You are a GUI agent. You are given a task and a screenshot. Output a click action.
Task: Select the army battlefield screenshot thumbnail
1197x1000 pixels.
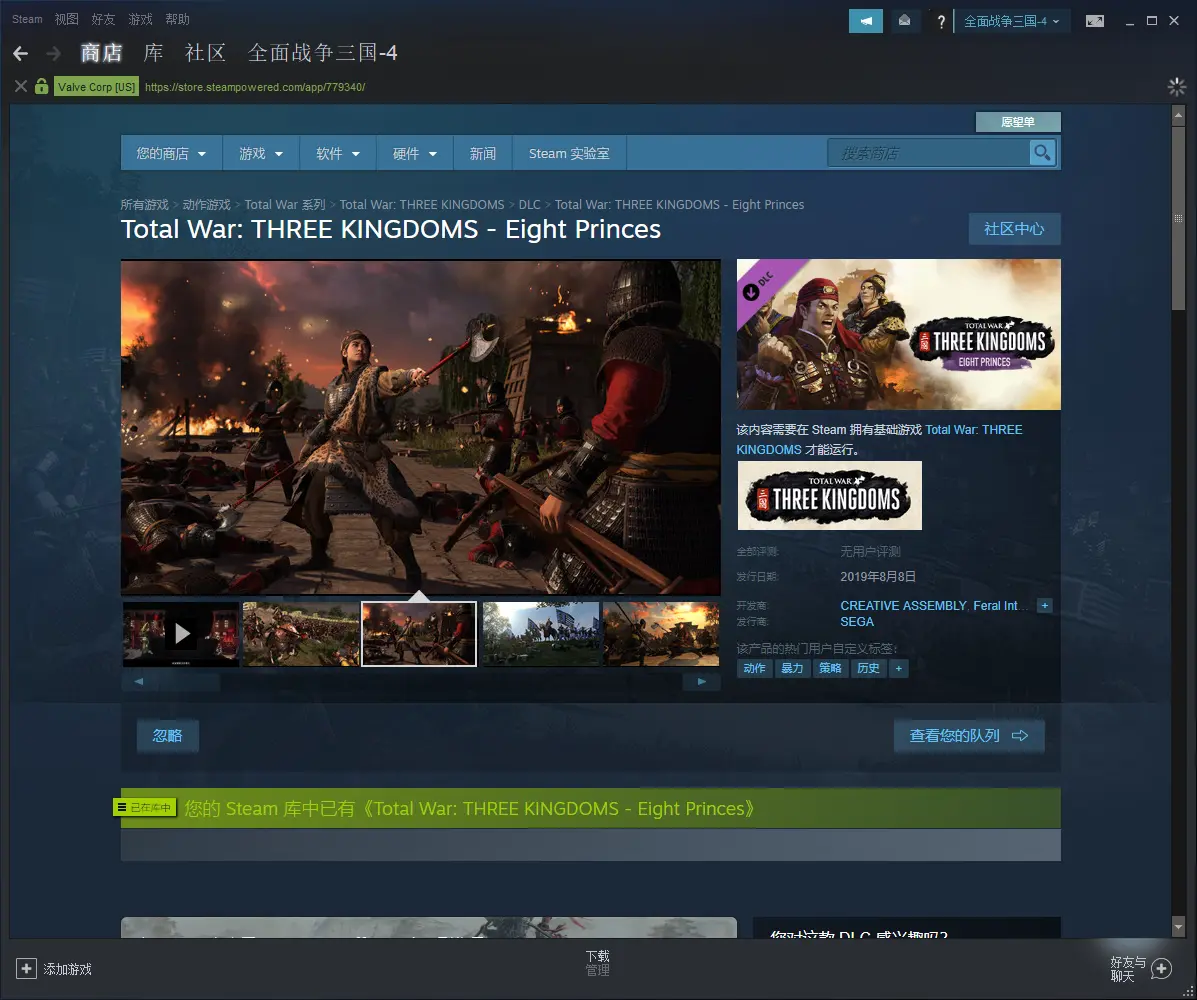(301, 634)
